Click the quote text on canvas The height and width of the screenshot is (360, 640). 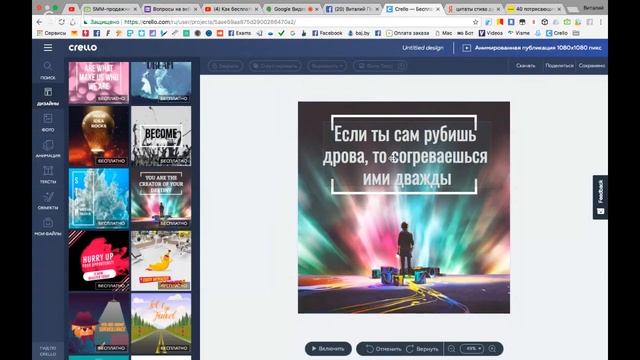click(x=404, y=156)
